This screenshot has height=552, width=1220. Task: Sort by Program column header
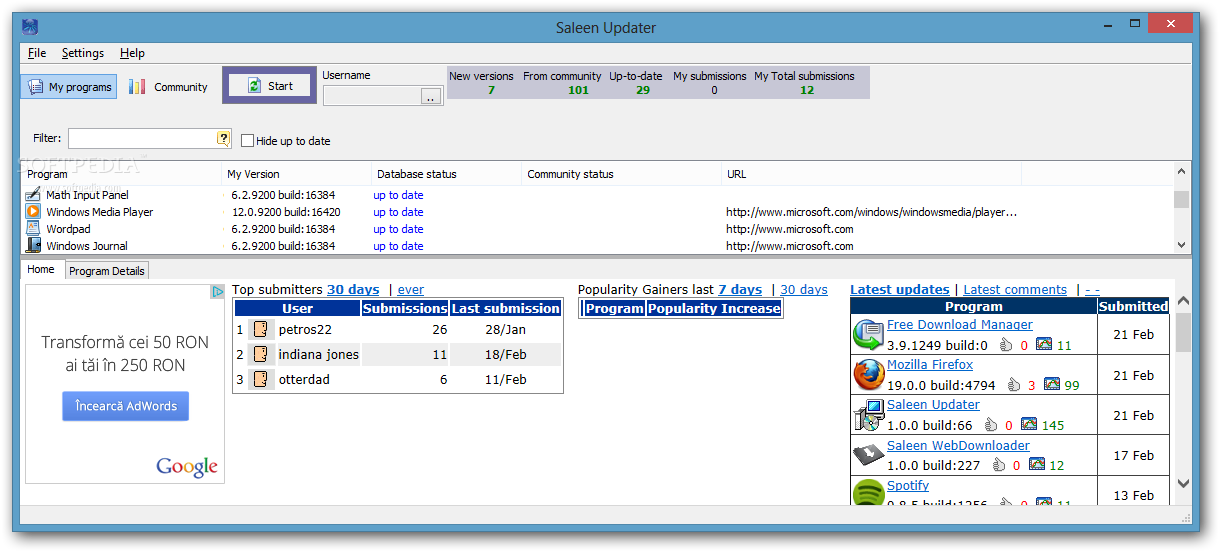[122, 174]
